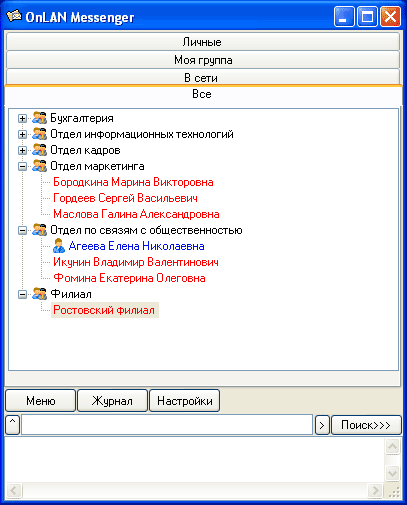This screenshot has height=505, width=407.
Task: Collapse the Отдел маркетинга node
Action: [x=22, y=166]
